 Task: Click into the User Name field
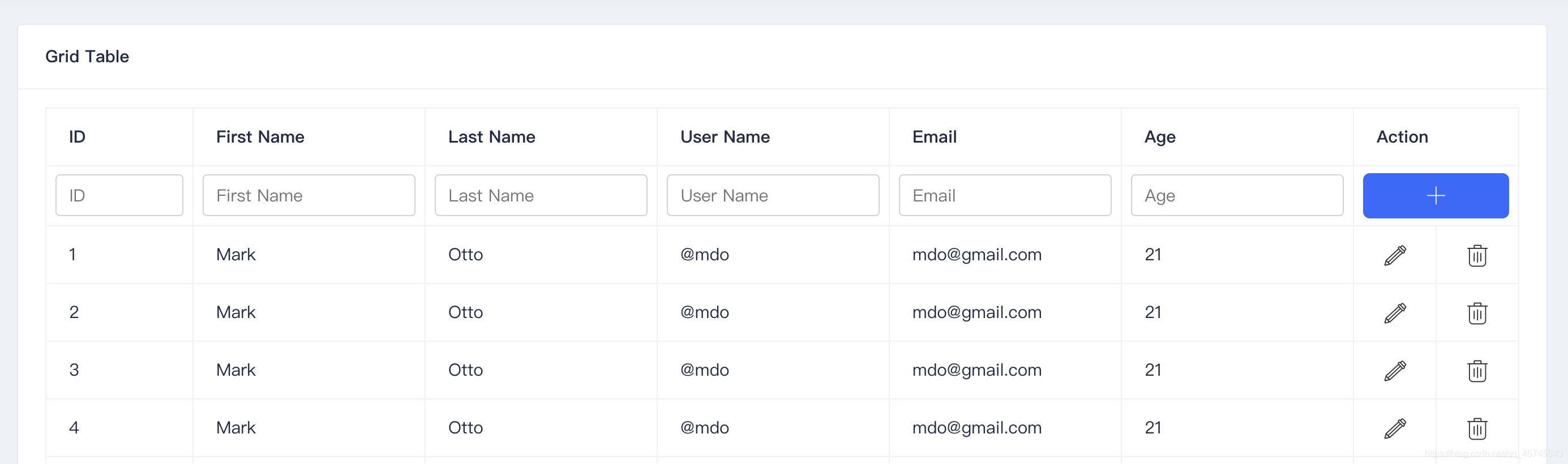[x=773, y=196]
